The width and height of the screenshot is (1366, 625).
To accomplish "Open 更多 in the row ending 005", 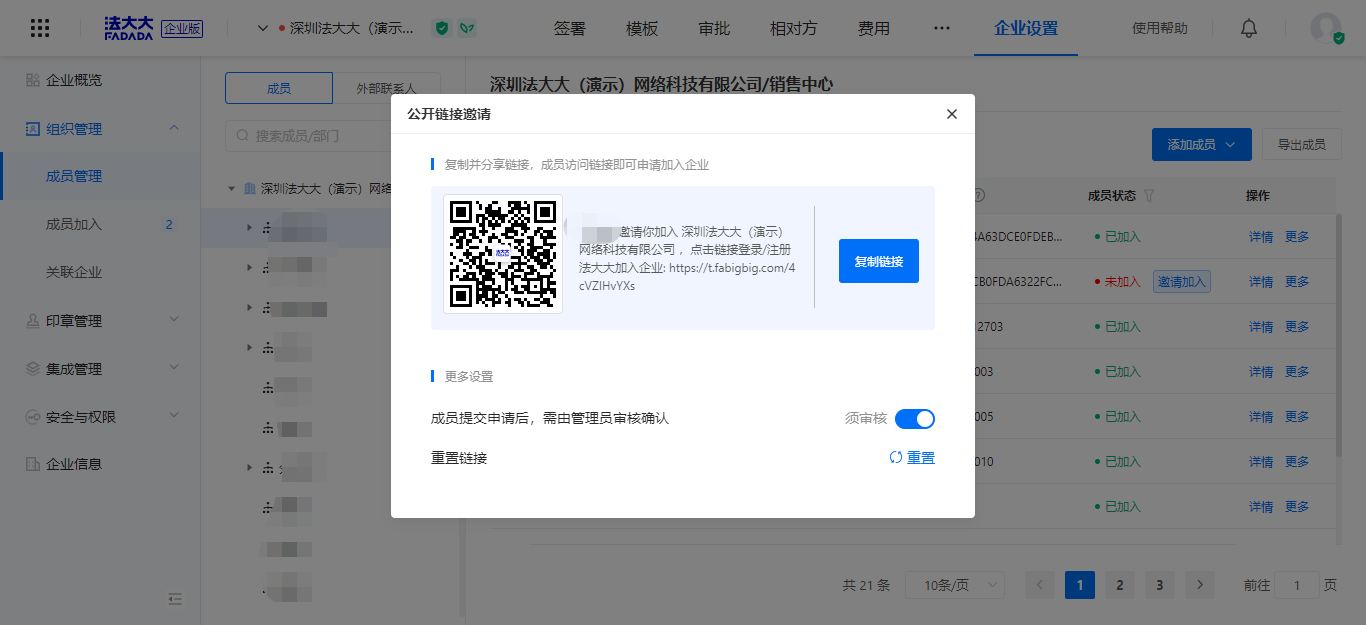I will tap(1297, 417).
